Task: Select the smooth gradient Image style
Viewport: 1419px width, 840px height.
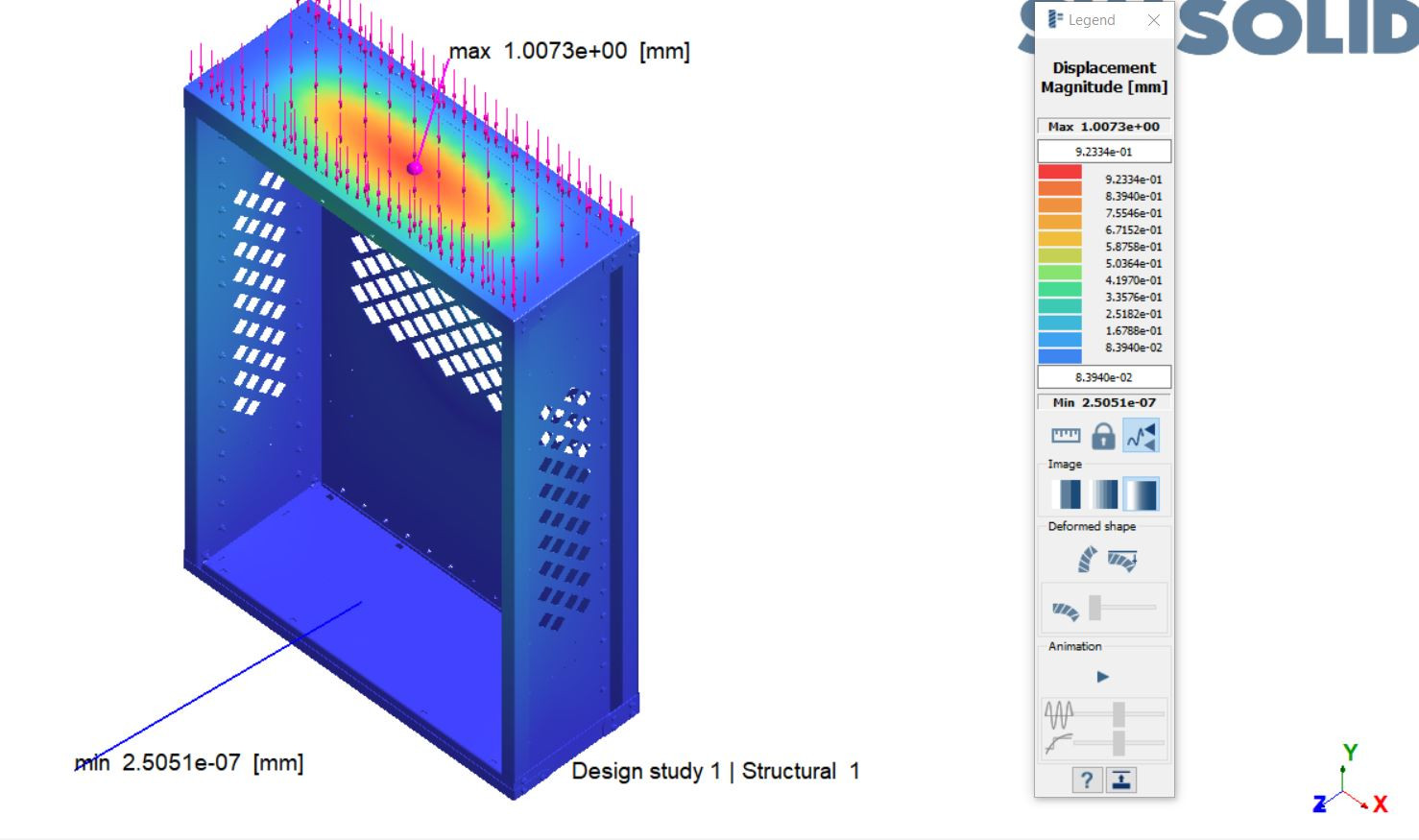Action: pyautogui.click(x=1139, y=493)
